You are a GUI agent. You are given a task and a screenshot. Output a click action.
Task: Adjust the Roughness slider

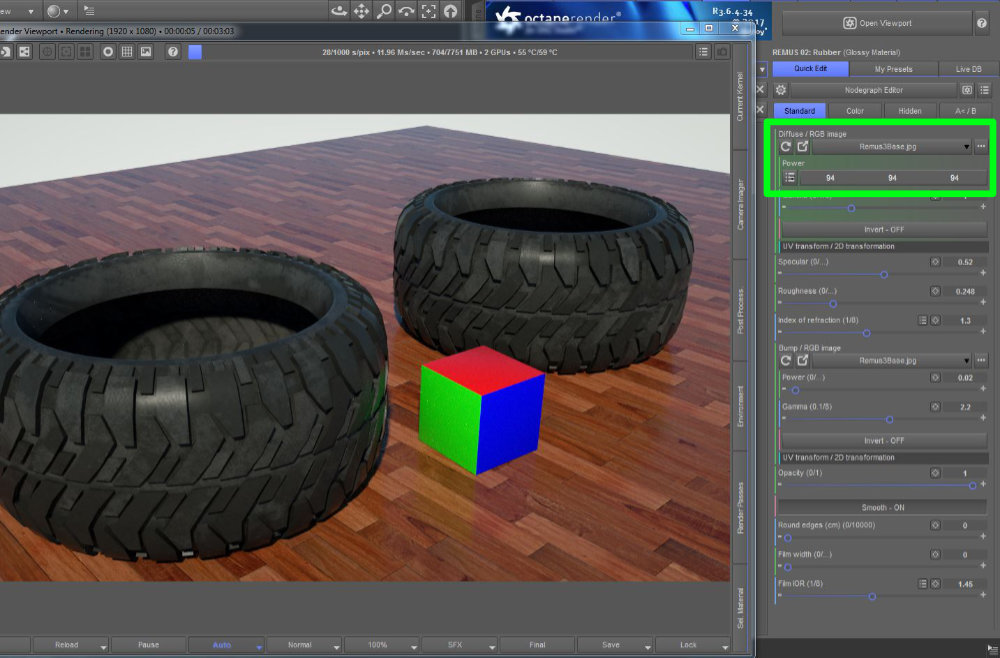(832, 303)
